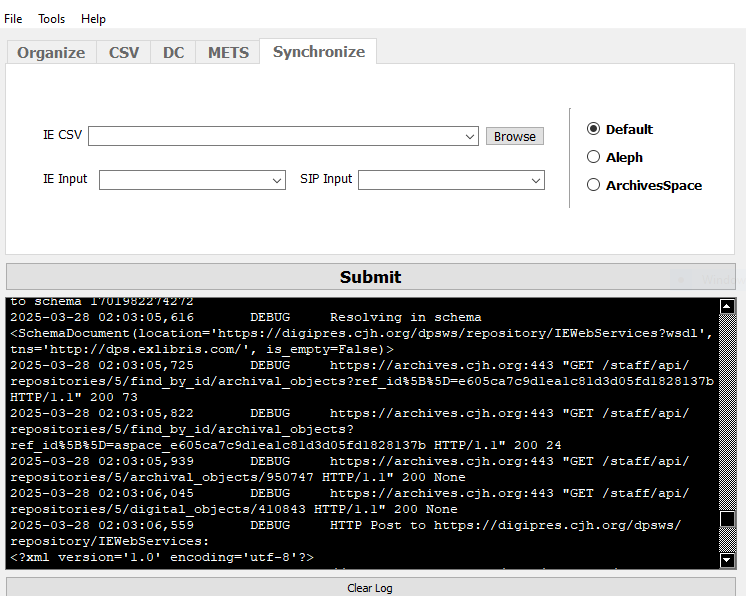Click the Clear Log button

tap(370, 587)
